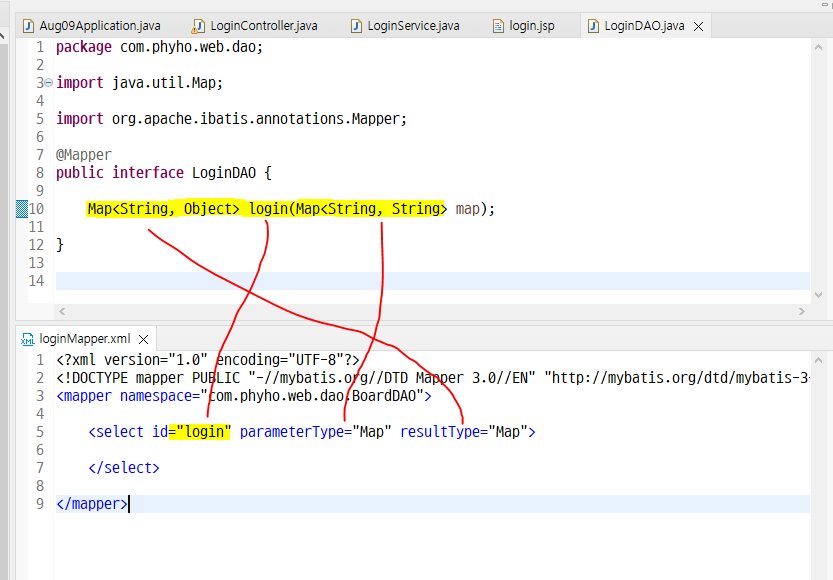Screen dimensions: 833x580
Task: Click the marker beside line 10 in the Java editor
Action: pyautogui.click(x=22, y=209)
